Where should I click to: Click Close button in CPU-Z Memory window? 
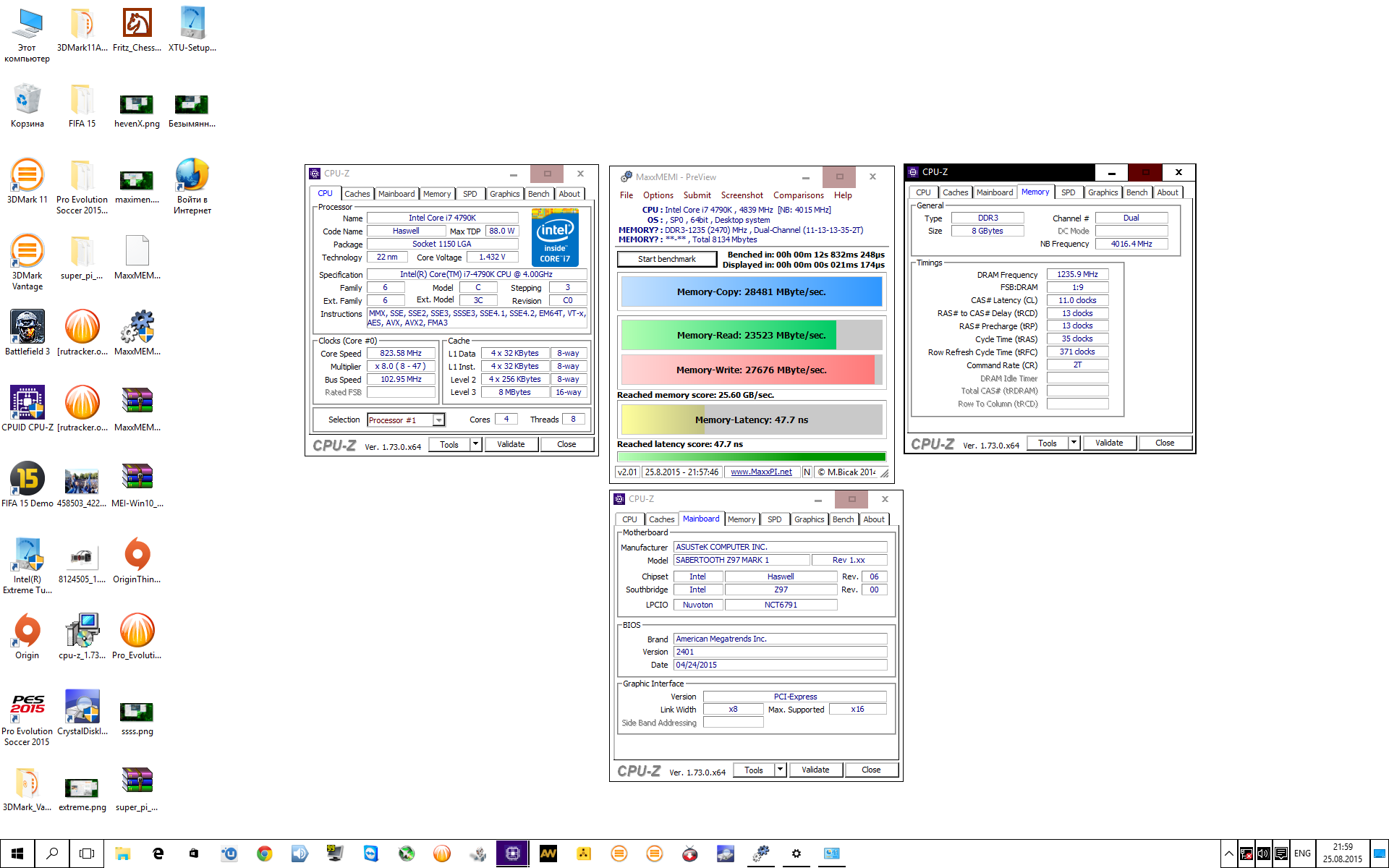pos(1165,443)
